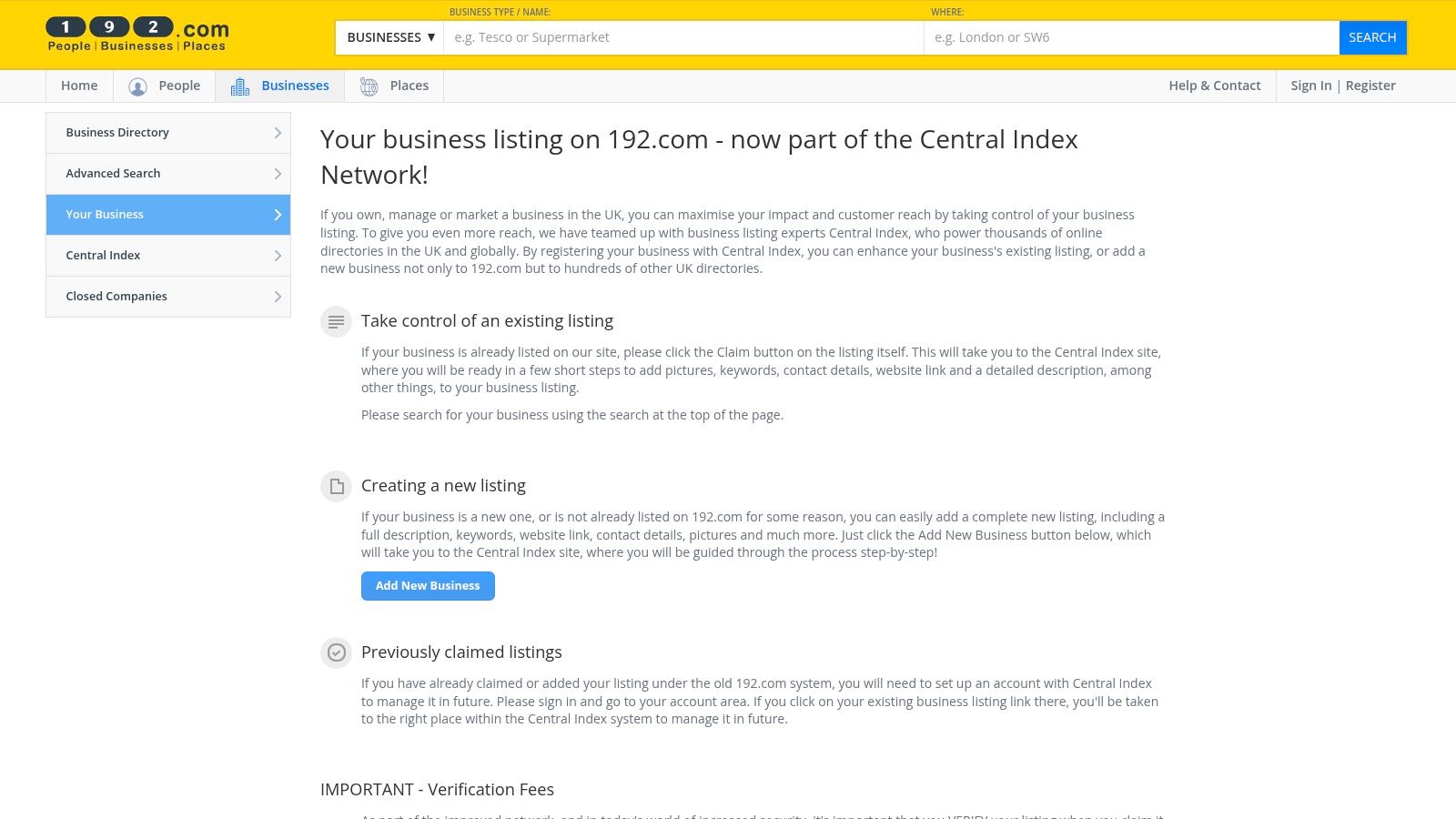The image size is (1456, 819).
Task: Click the 192.com logo
Action: click(136, 32)
